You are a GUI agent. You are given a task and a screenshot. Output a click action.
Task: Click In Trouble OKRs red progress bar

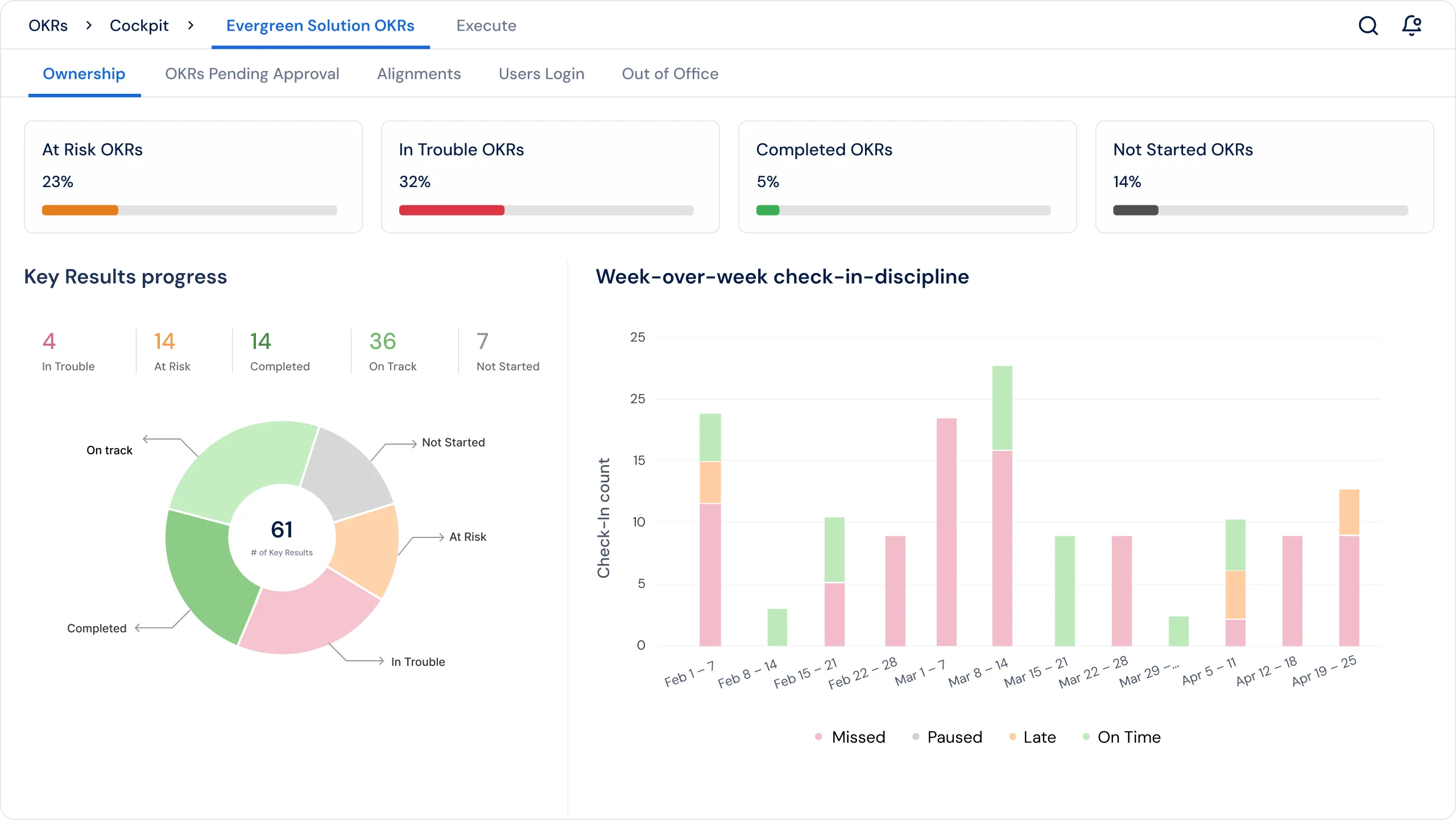452,210
